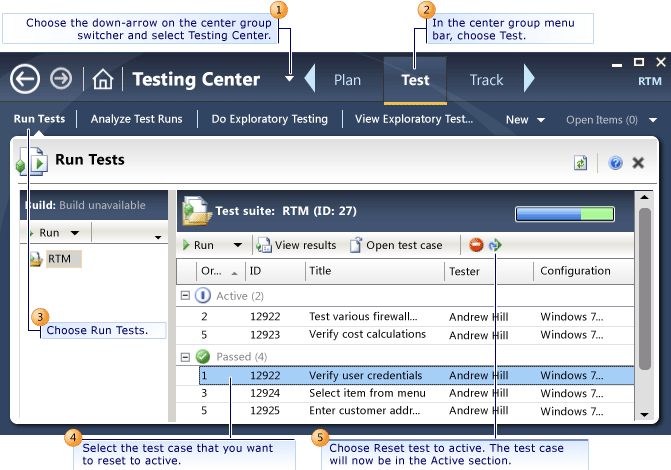Select Run Tests in the menu bar
This screenshot has width=671, height=470.
(x=39, y=119)
